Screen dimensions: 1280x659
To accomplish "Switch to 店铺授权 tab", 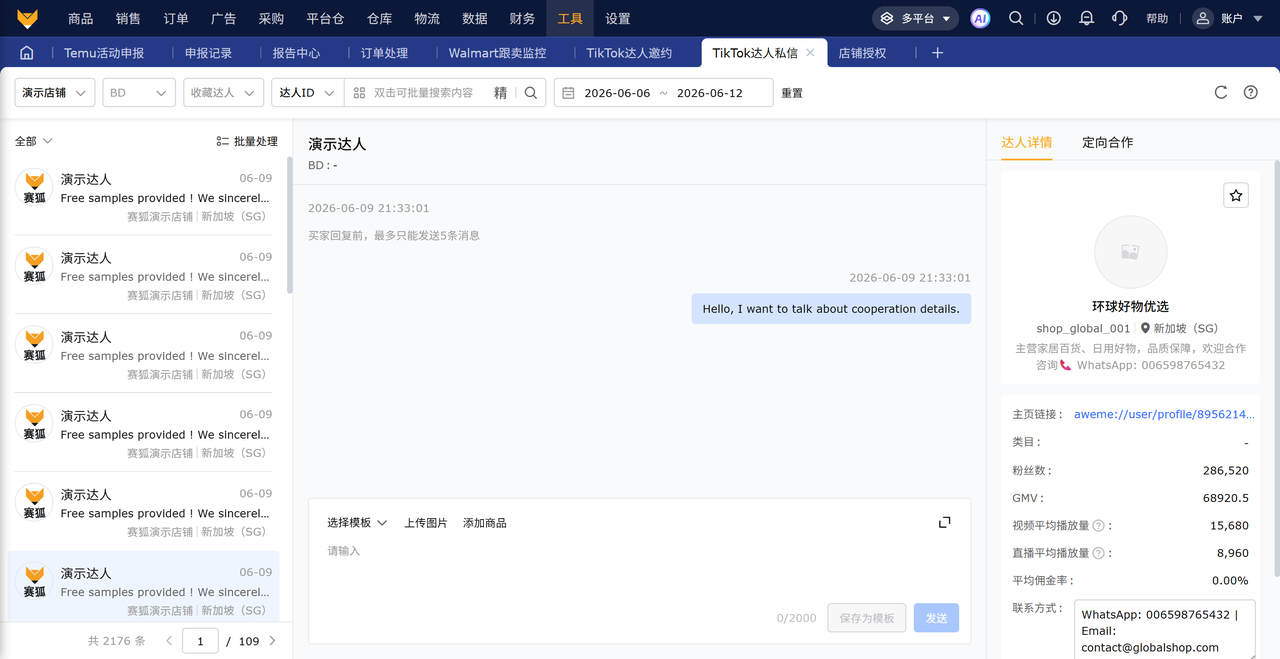I will [862, 53].
